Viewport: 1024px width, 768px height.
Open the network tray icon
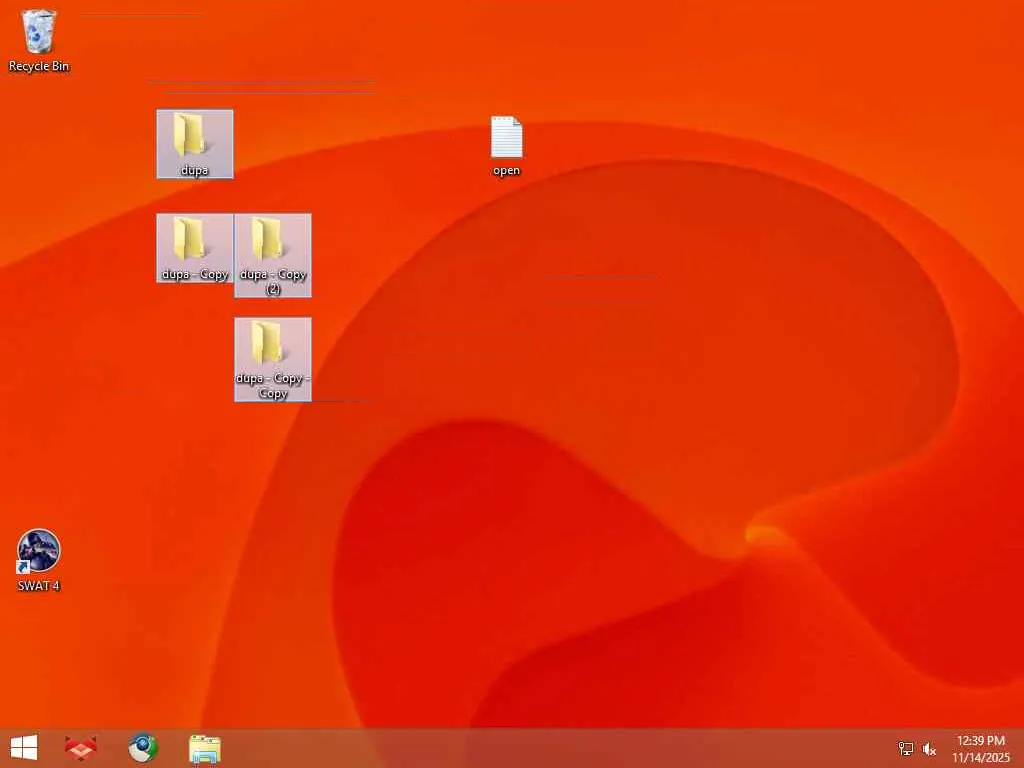tap(906, 748)
